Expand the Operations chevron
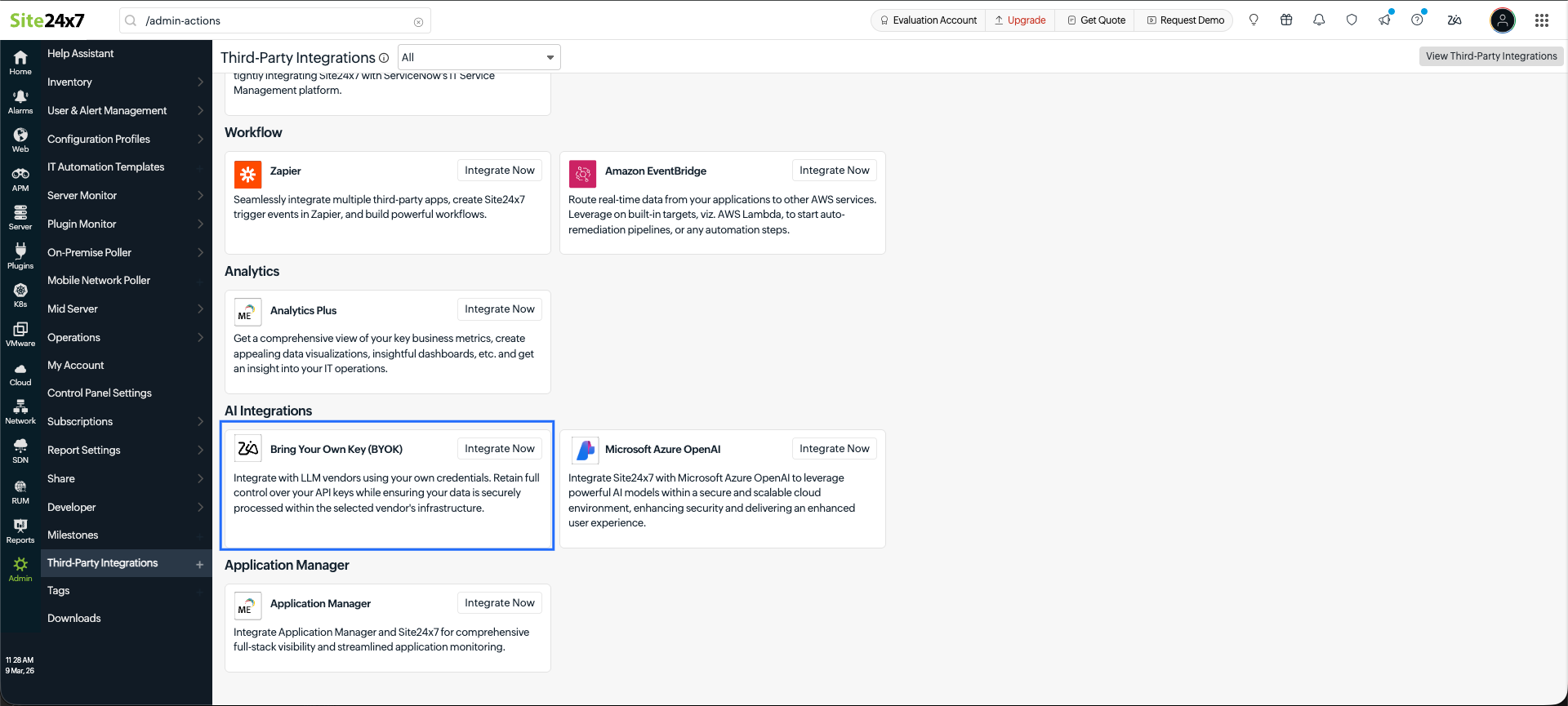The image size is (1568, 706). pyautogui.click(x=200, y=337)
